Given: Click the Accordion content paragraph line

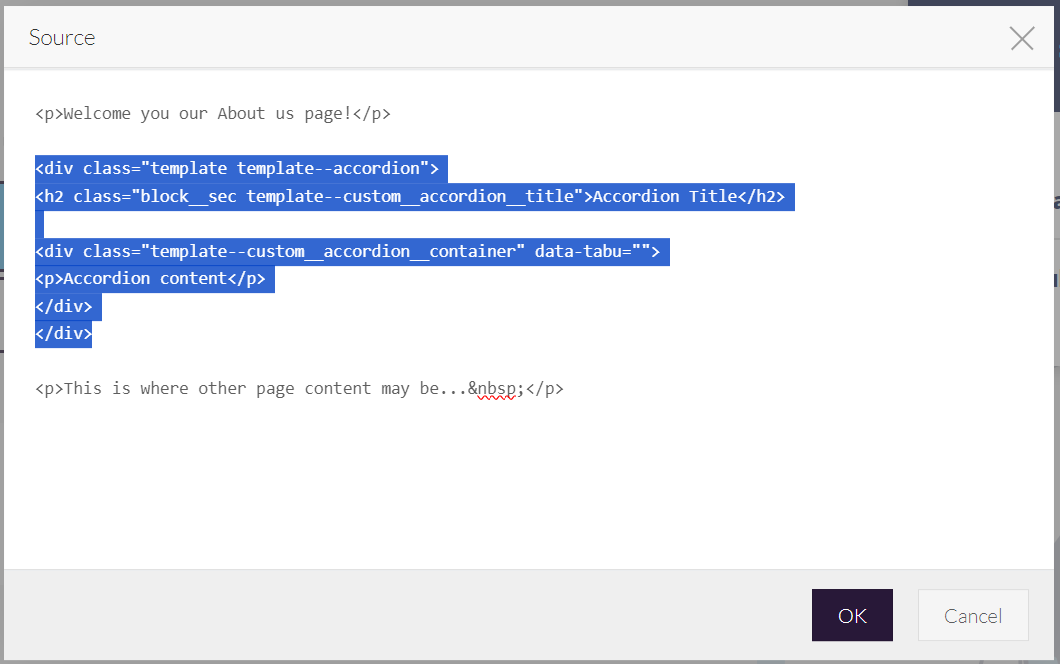Looking at the screenshot, I should pos(153,278).
